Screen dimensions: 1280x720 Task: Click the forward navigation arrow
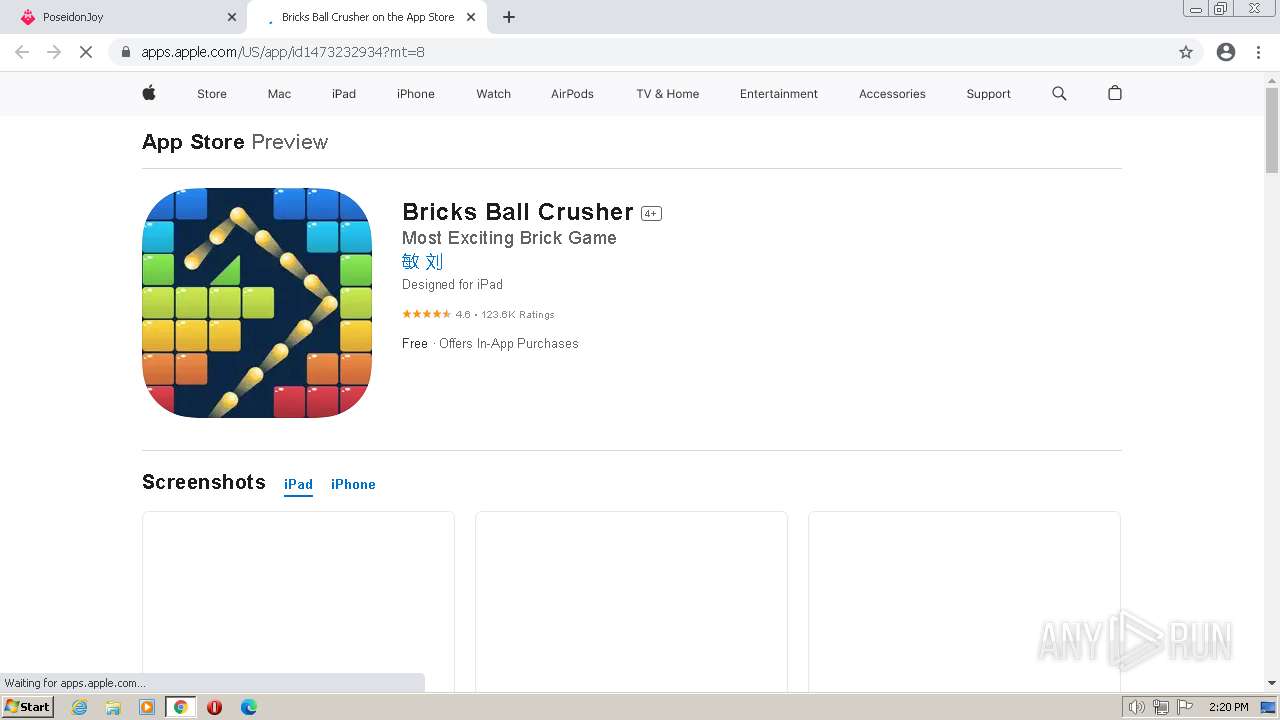pos(54,52)
